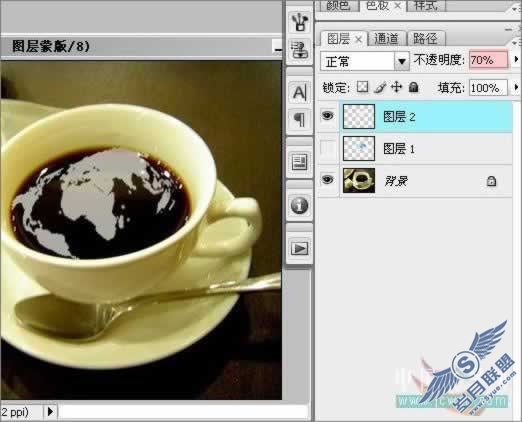Open status bar info popup arrow

[50, 412]
